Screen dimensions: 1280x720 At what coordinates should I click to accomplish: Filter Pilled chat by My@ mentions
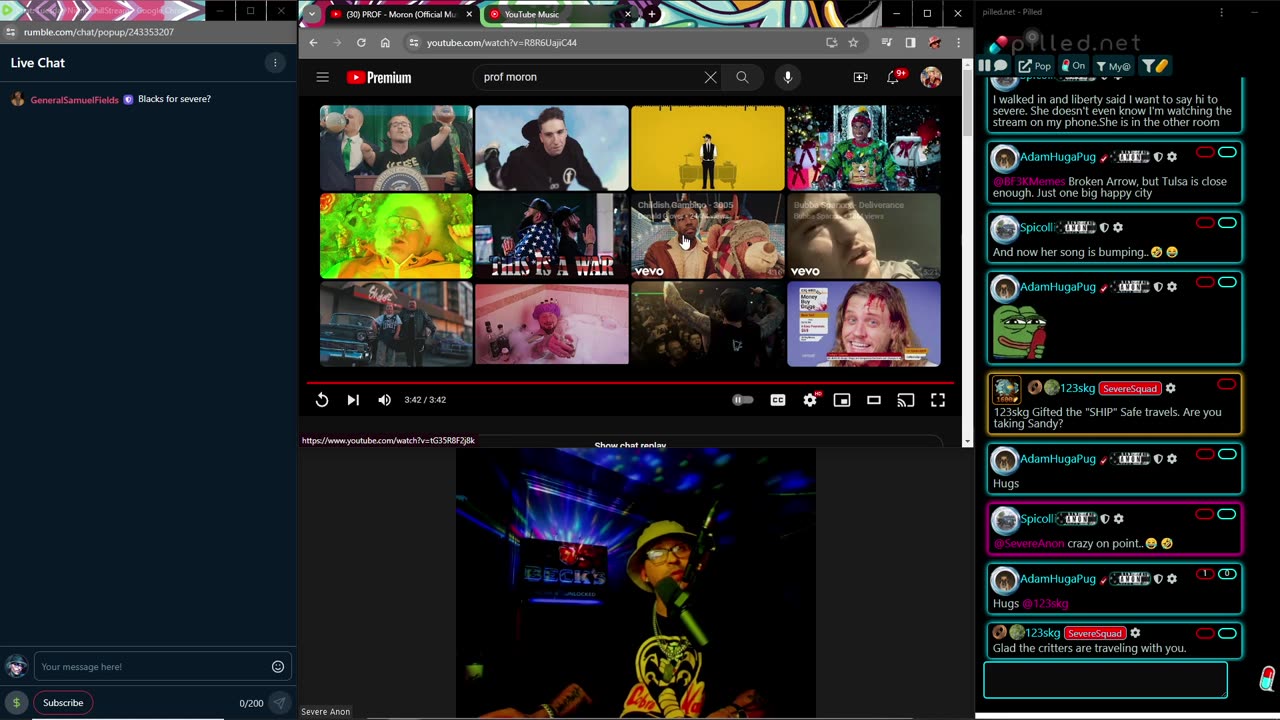[1113, 66]
